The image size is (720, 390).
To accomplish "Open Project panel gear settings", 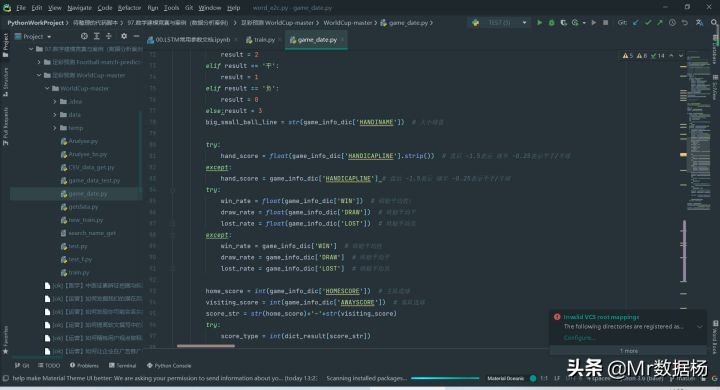I will [124, 36].
